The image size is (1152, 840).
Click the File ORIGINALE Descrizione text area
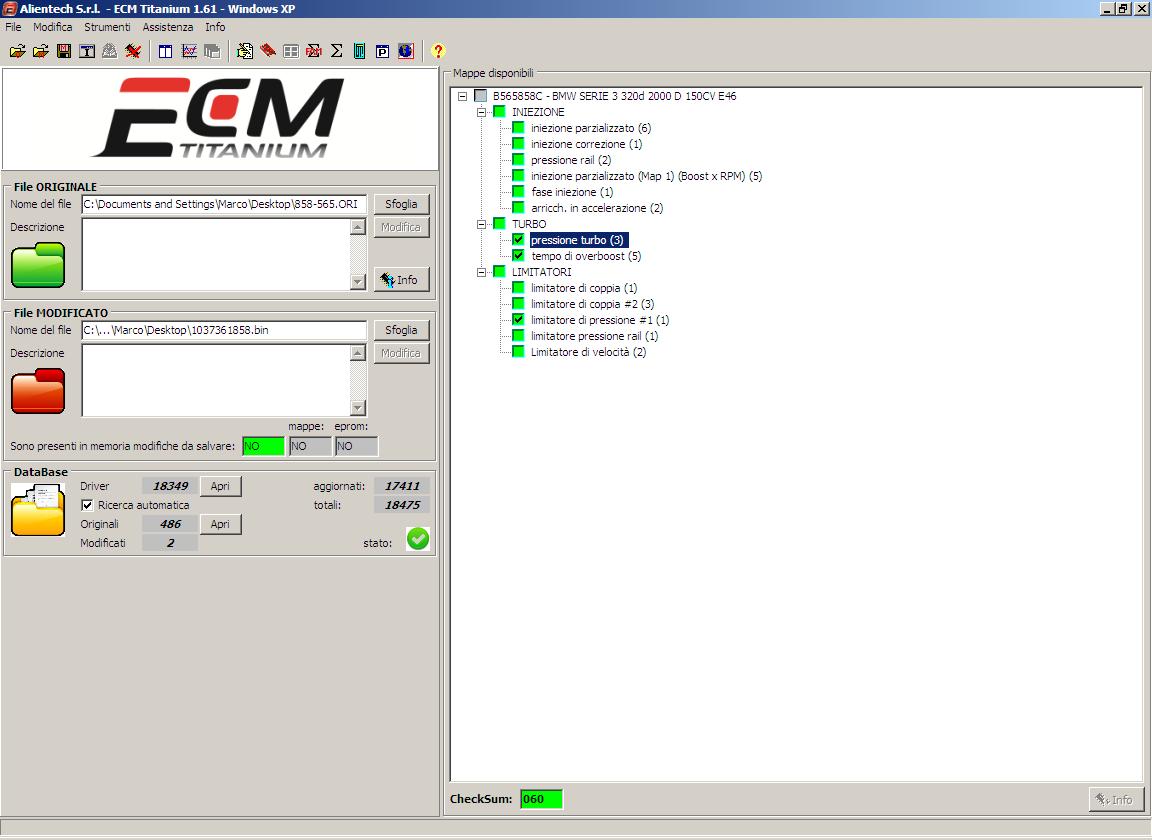click(x=216, y=254)
